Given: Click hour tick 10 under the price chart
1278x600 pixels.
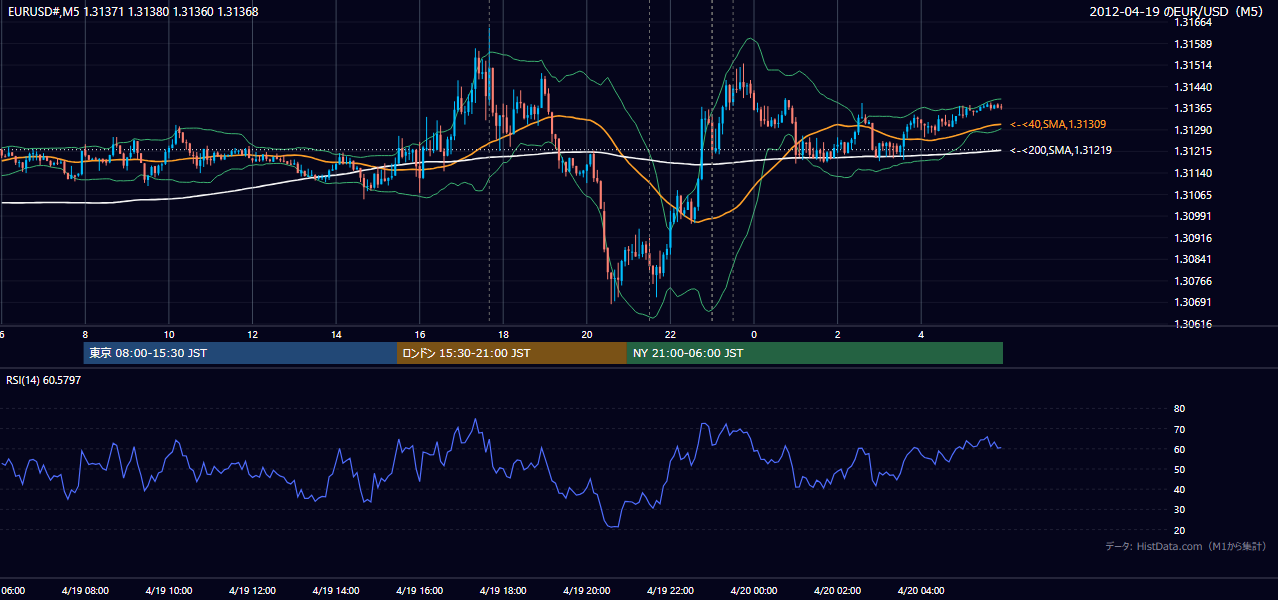Looking at the screenshot, I should pyautogui.click(x=169, y=334).
